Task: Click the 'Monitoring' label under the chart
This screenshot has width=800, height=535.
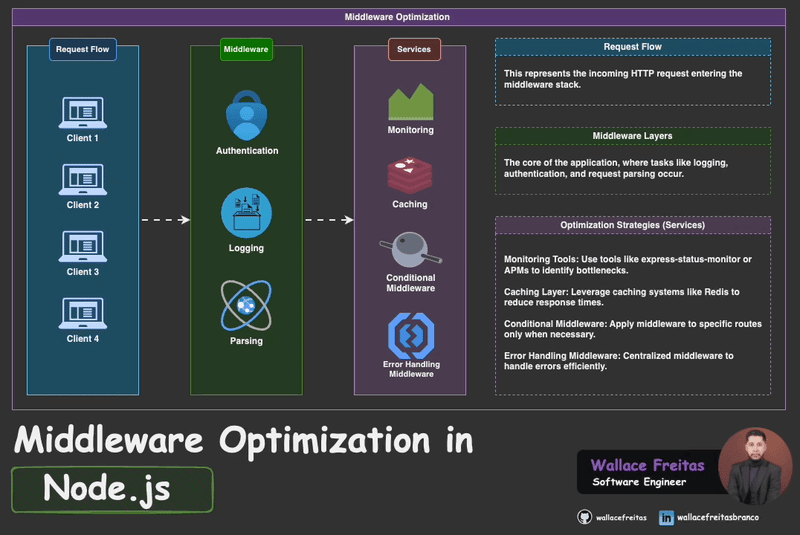Action: click(x=411, y=130)
